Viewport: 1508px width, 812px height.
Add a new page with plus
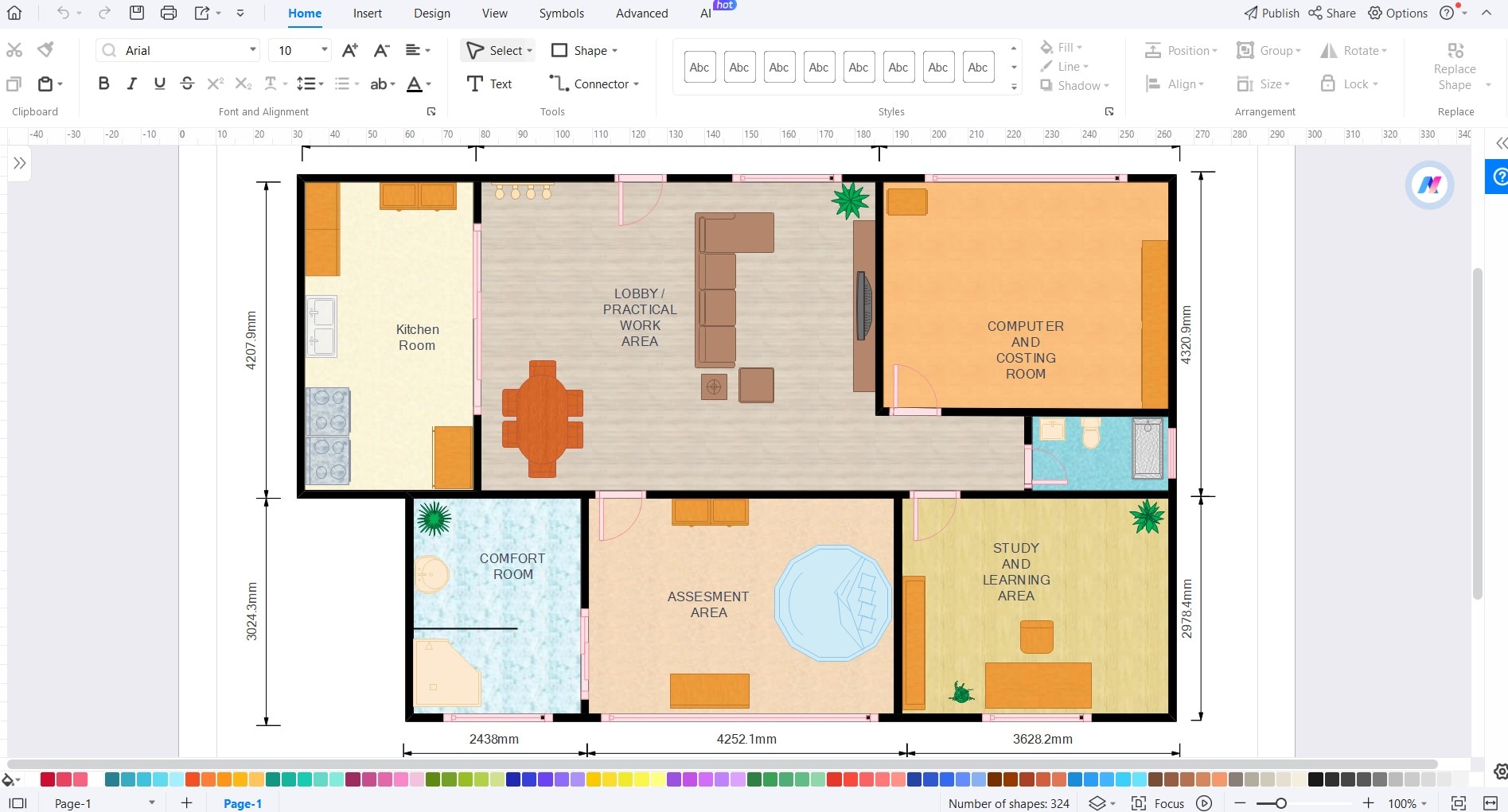186,803
